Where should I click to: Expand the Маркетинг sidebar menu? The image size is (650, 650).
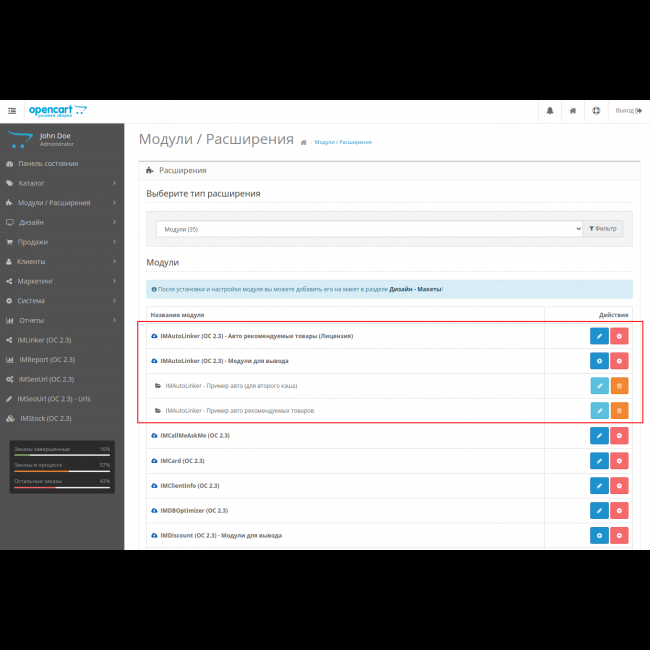click(62, 281)
